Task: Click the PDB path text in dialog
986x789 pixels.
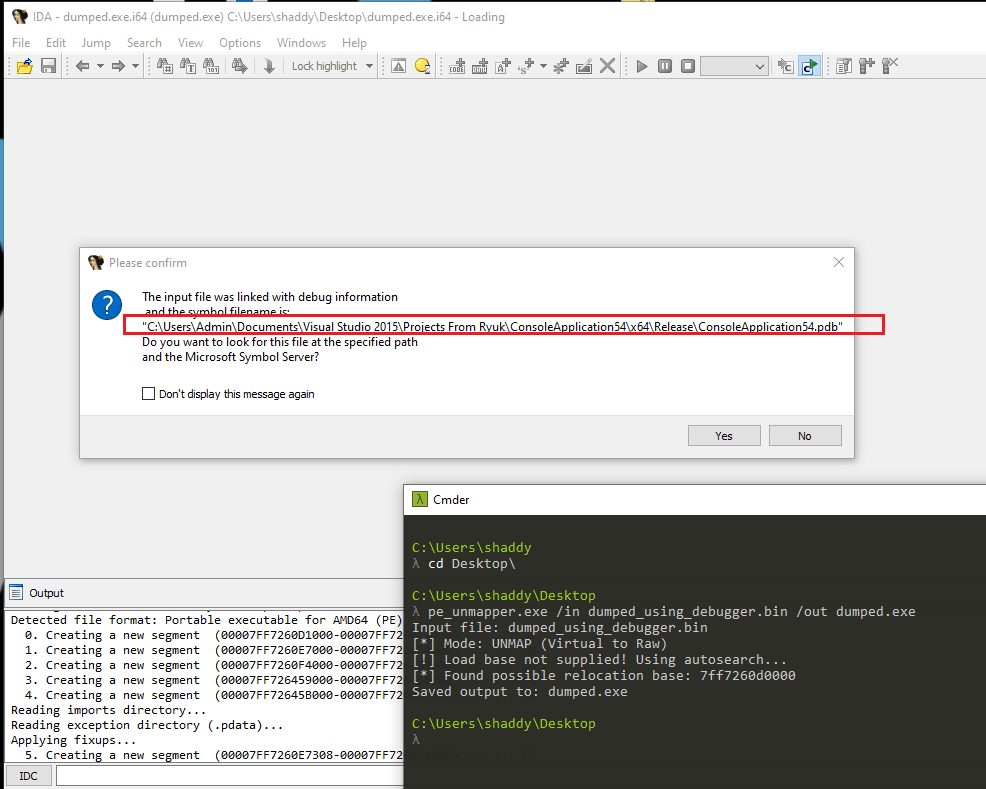Action: tap(492, 326)
